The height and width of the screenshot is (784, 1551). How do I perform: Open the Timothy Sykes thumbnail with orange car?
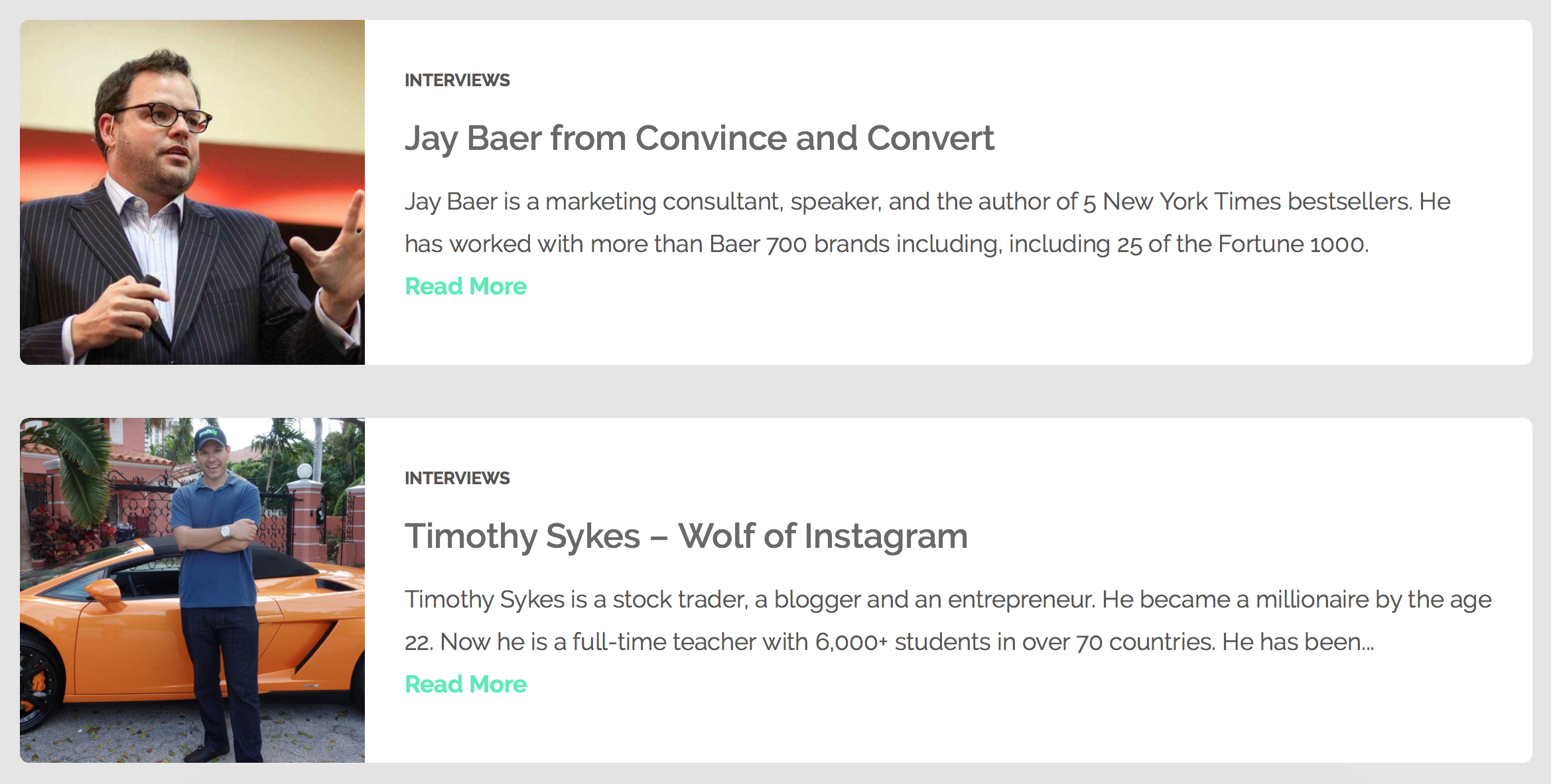[x=192, y=590]
